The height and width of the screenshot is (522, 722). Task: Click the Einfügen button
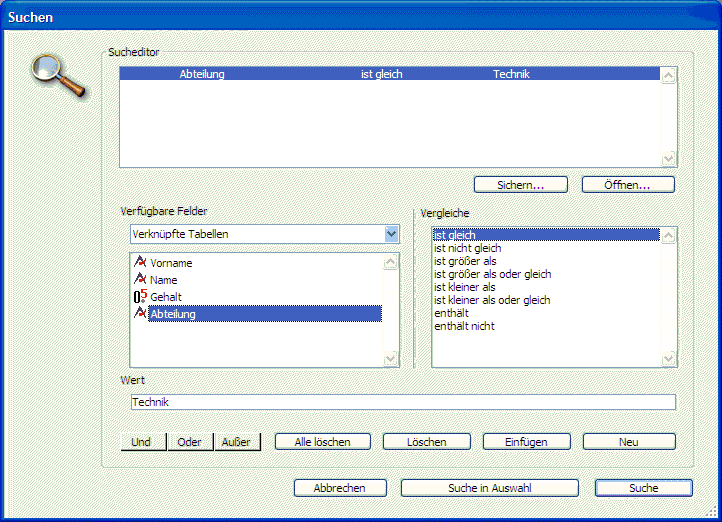527,442
